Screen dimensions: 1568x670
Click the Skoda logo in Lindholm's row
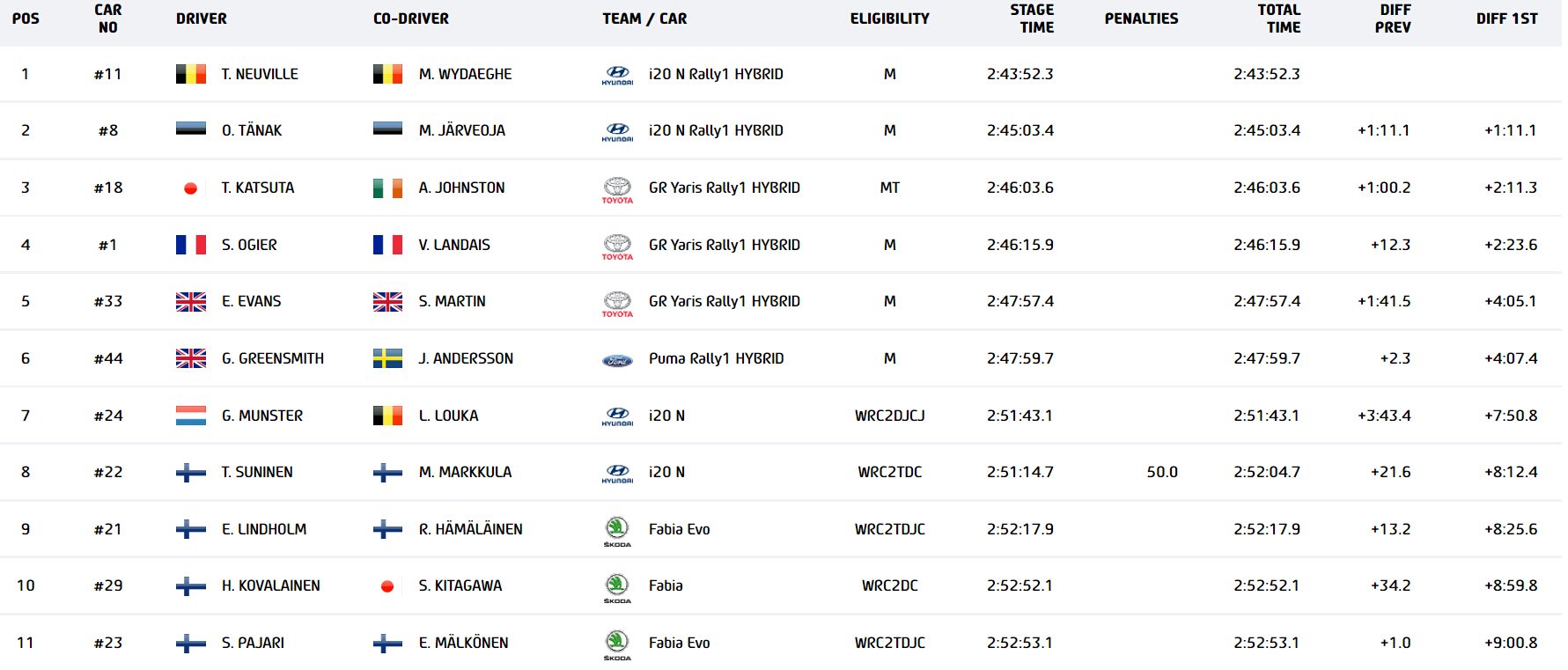pyautogui.click(x=617, y=530)
